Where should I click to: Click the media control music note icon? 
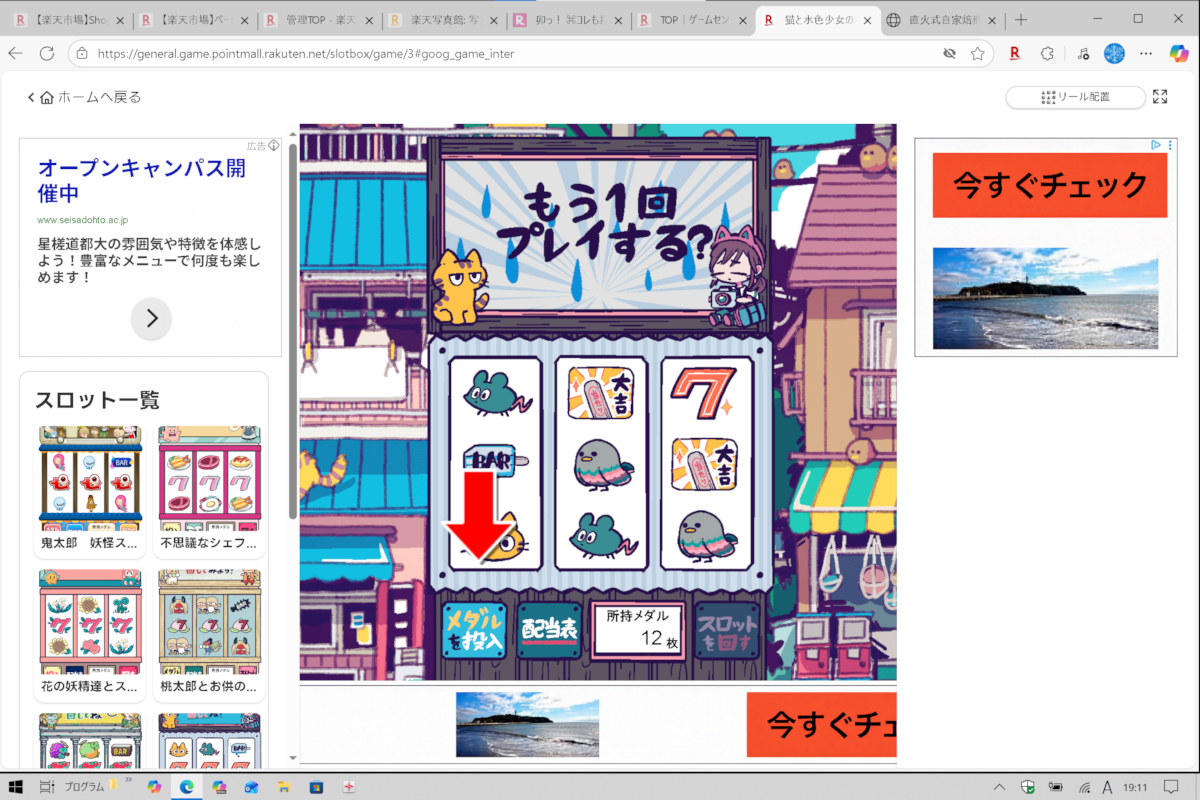pyautogui.click(x=1083, y=54)
